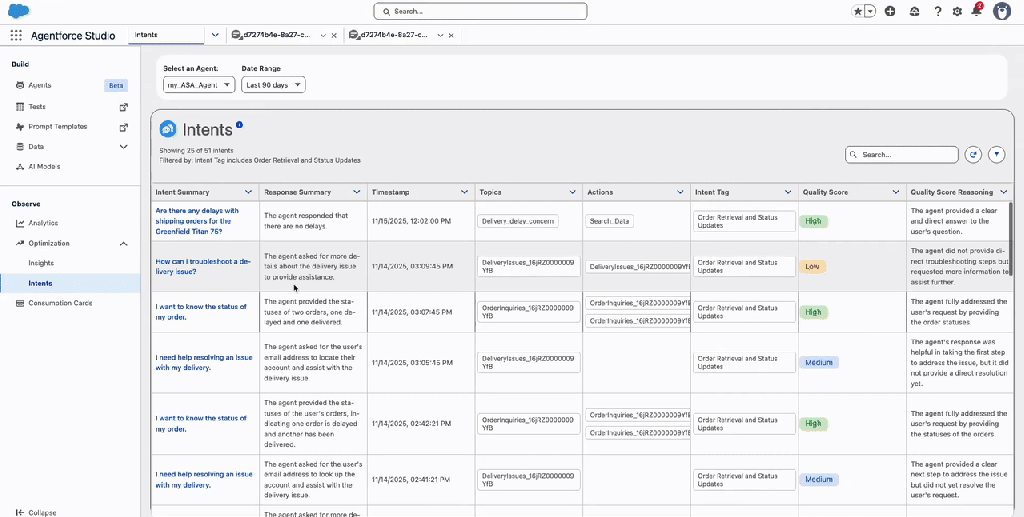
Task: Collapse the Optimization section in sidebar
Action: (124, 243)
